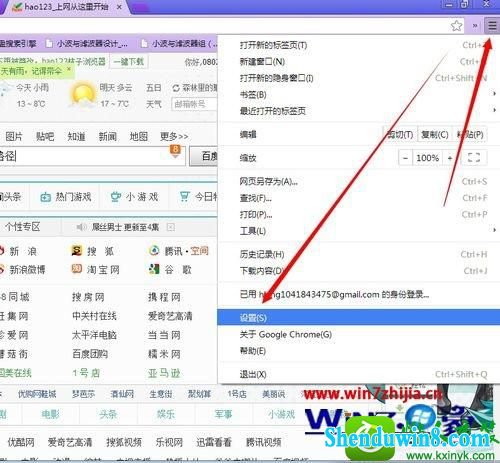Viewport: 500px width, 463px height.
Task: Open '关于 Google Chrome(G)' menu item
Action: (358, 334)
